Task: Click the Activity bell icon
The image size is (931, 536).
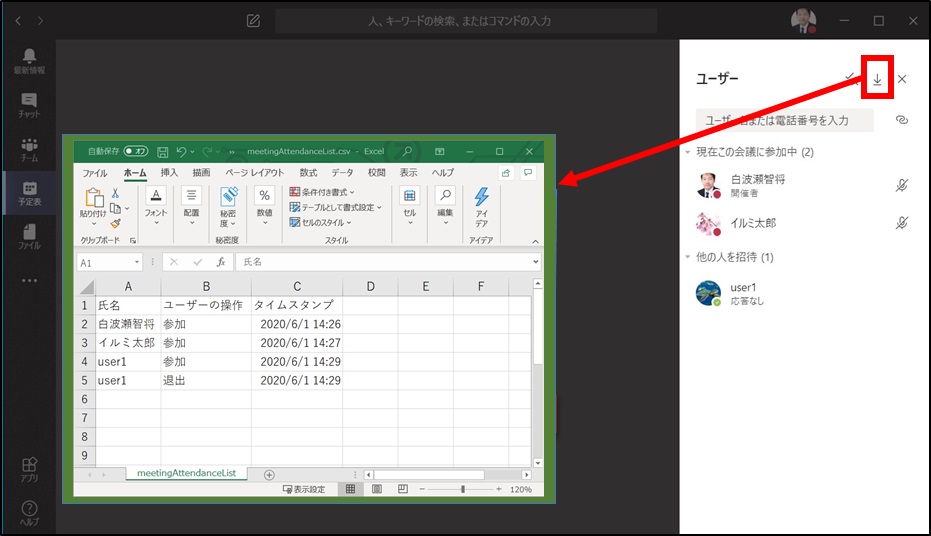Action: 29,61
